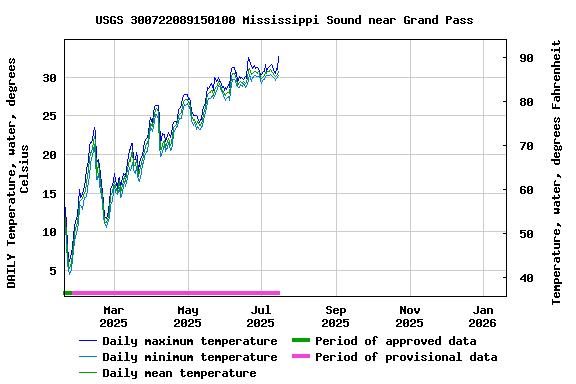Click the 25 tick on Celsius axis
The height and width of the screenshot is (384, 576).
(x=49, y=116)
